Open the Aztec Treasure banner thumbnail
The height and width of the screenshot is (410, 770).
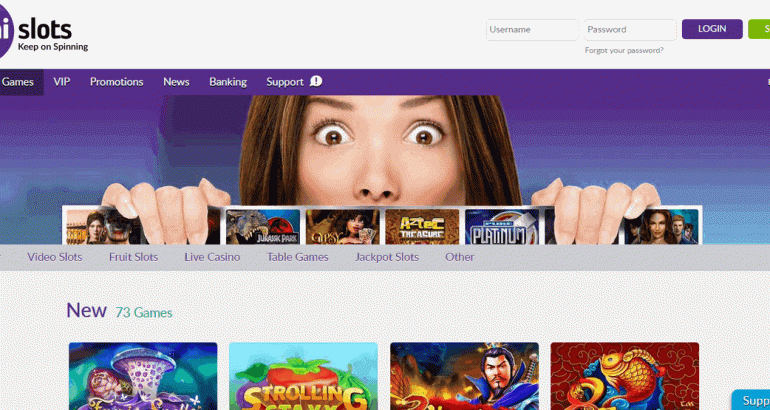point(422,227)
